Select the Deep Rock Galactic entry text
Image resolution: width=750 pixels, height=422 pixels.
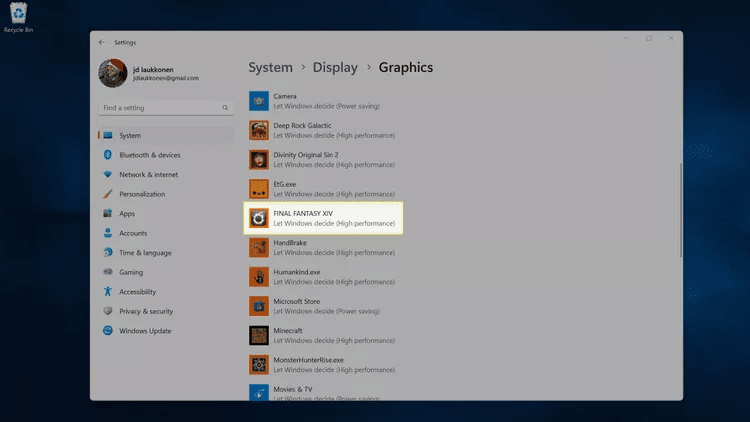[x=334, y=130]
